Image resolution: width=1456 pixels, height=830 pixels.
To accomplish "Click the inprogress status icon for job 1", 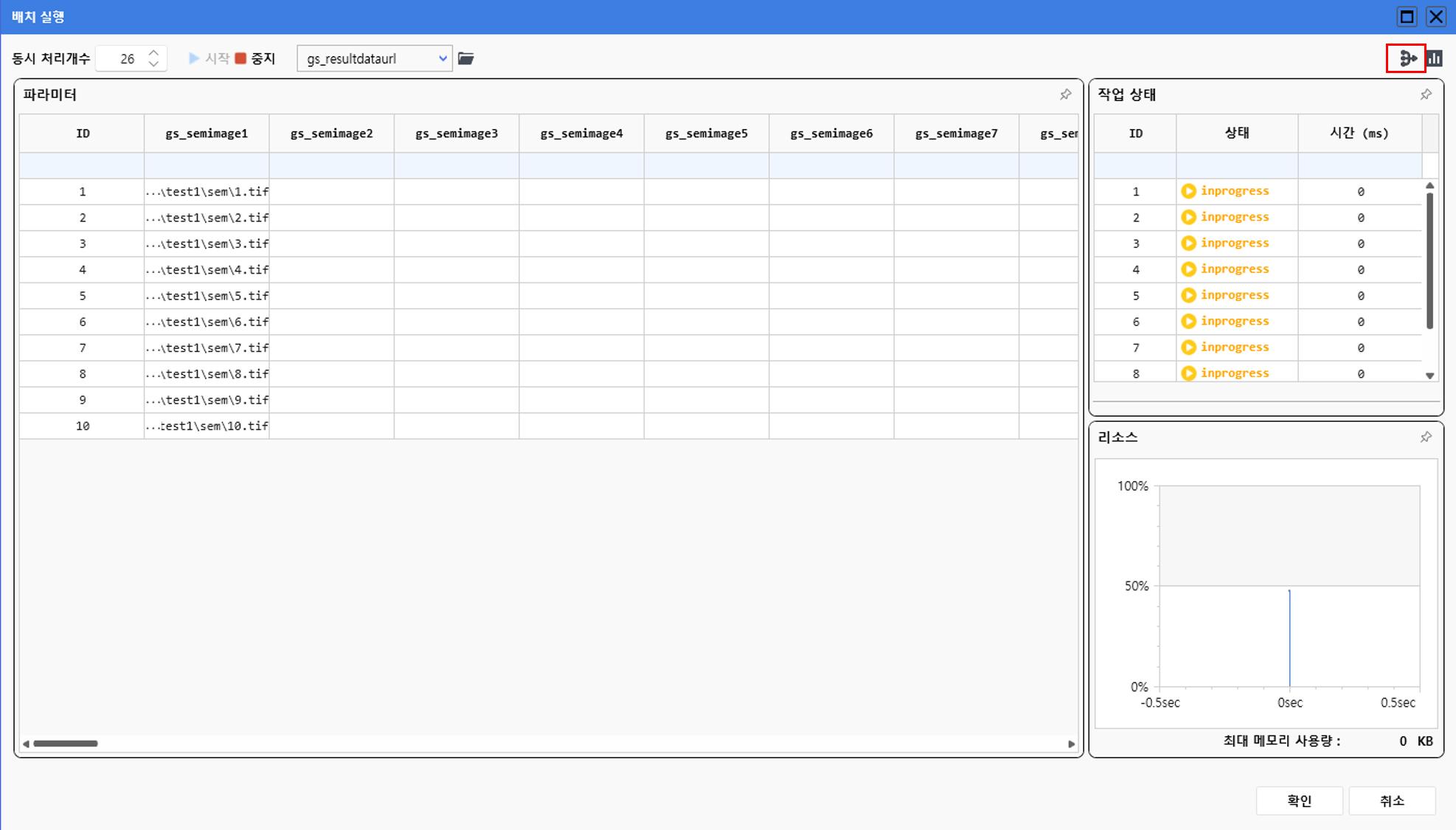I will pos(1188,191).
